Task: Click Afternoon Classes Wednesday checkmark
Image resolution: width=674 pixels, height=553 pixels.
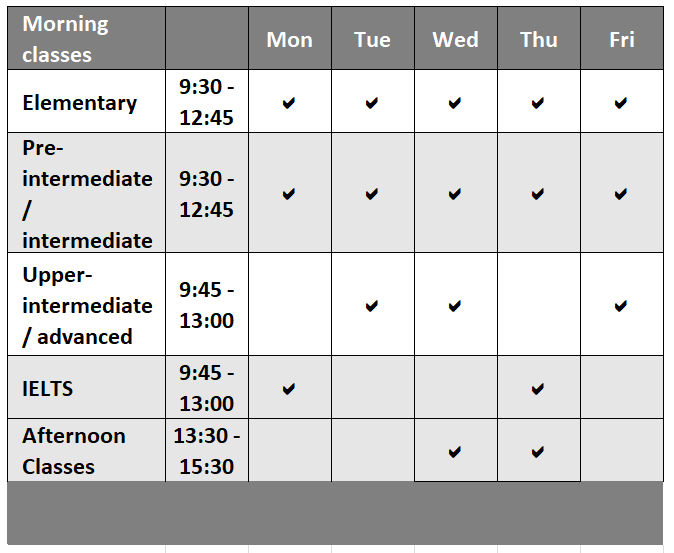Action: point(455,452)
